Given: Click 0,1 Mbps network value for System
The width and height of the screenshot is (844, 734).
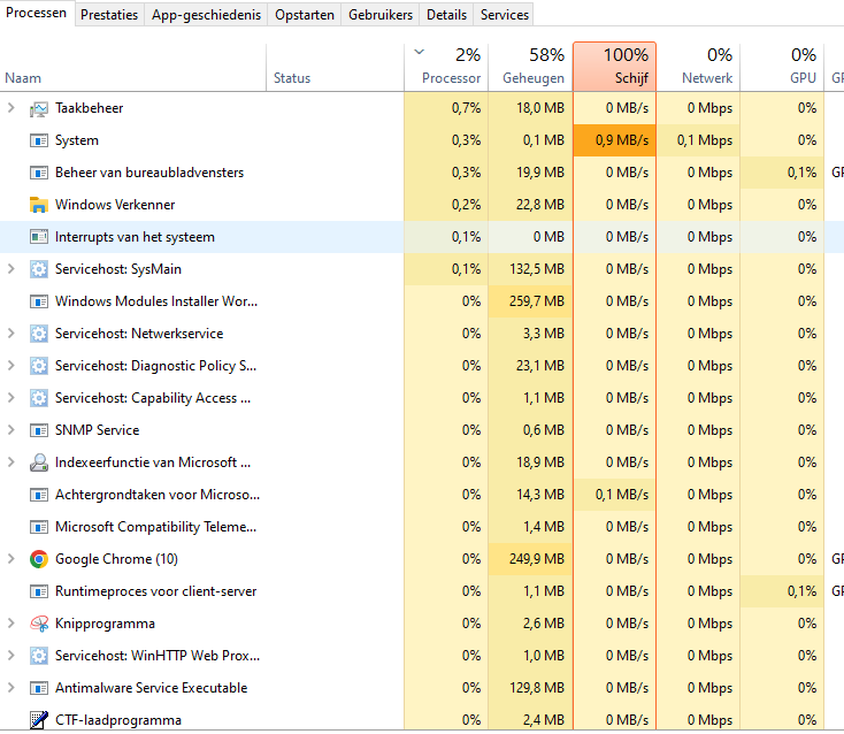Looking at the screenshot, I should click(705, 140).
